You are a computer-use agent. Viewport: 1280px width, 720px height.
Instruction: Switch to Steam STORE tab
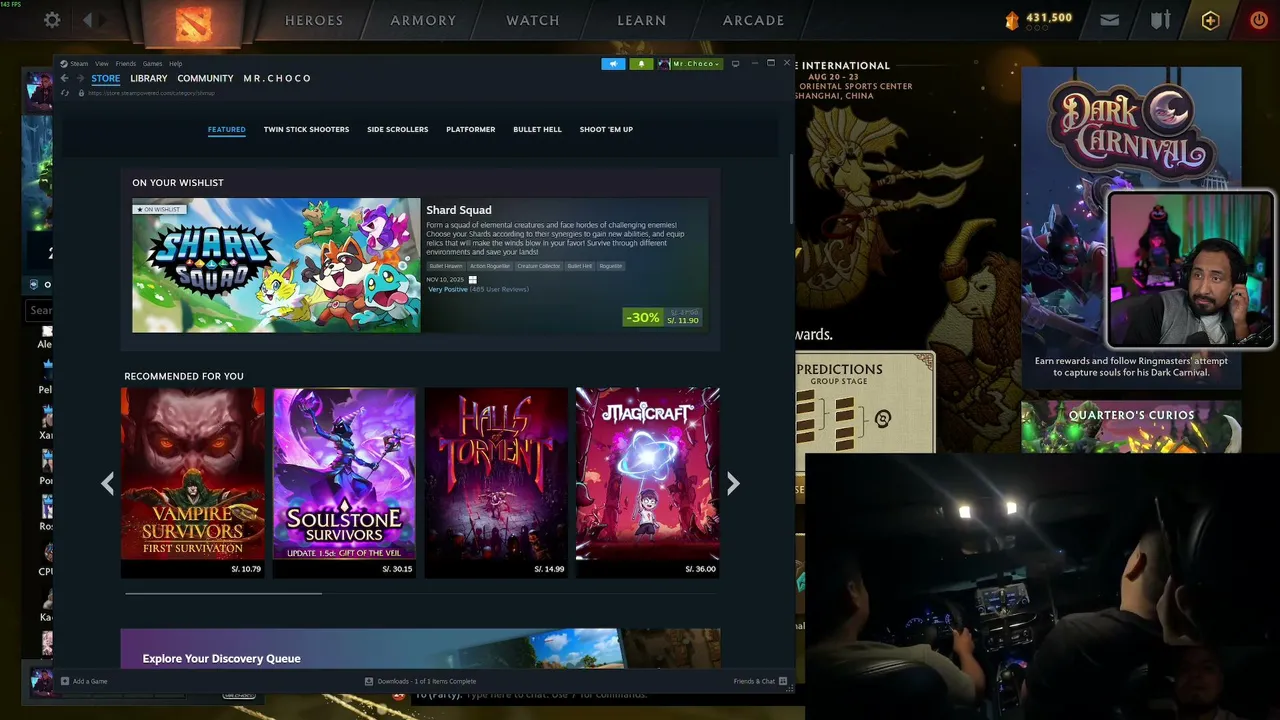[x=106, y=78]
